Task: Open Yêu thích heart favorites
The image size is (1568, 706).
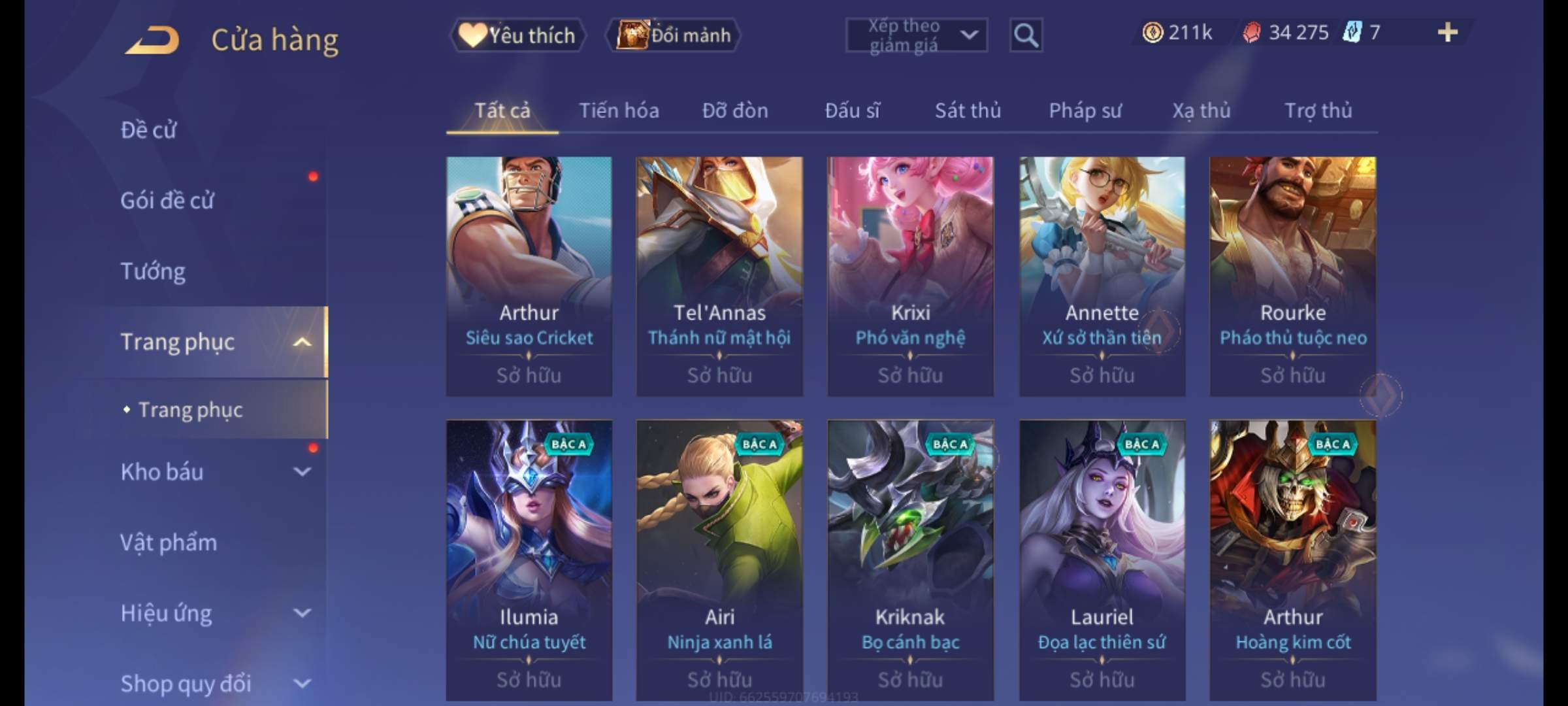Action: [517, 35]
